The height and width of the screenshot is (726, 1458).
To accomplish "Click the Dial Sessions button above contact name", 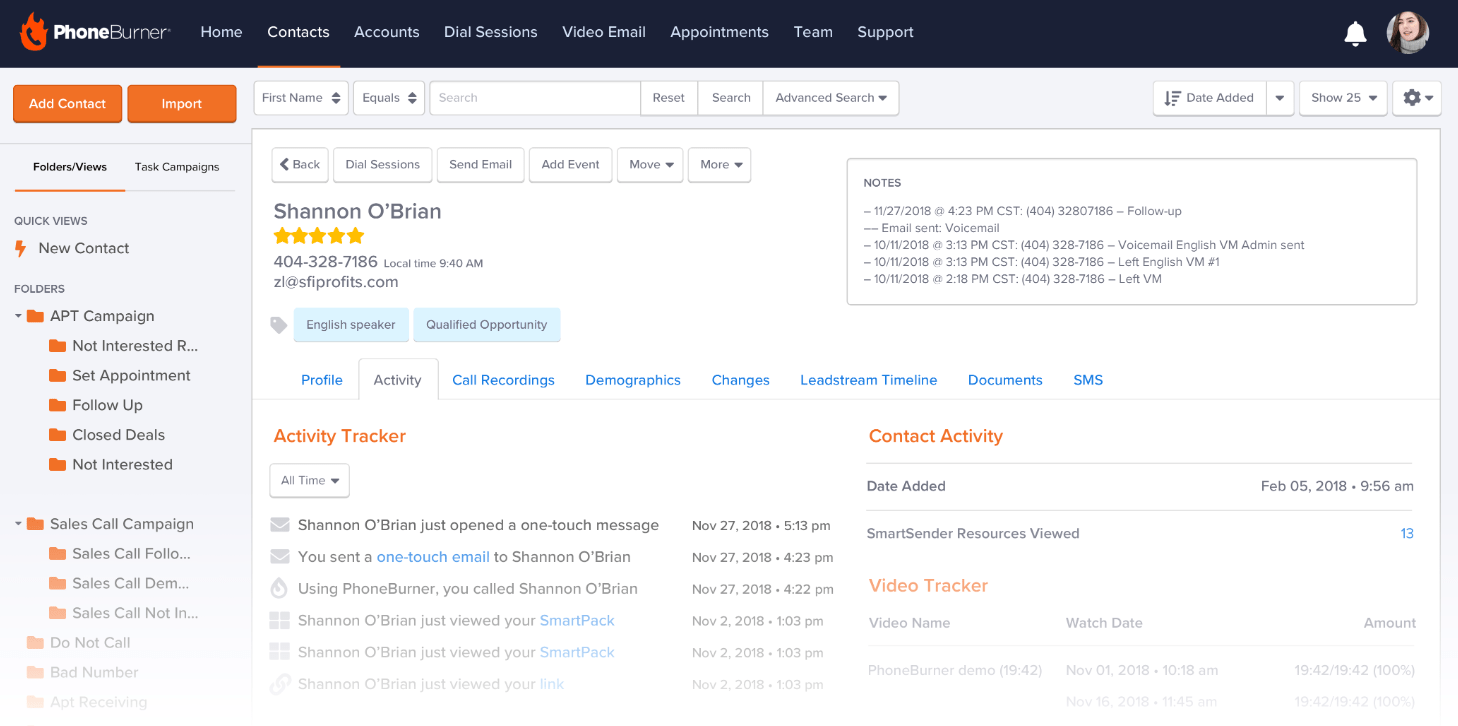I will tap(383, 165).
